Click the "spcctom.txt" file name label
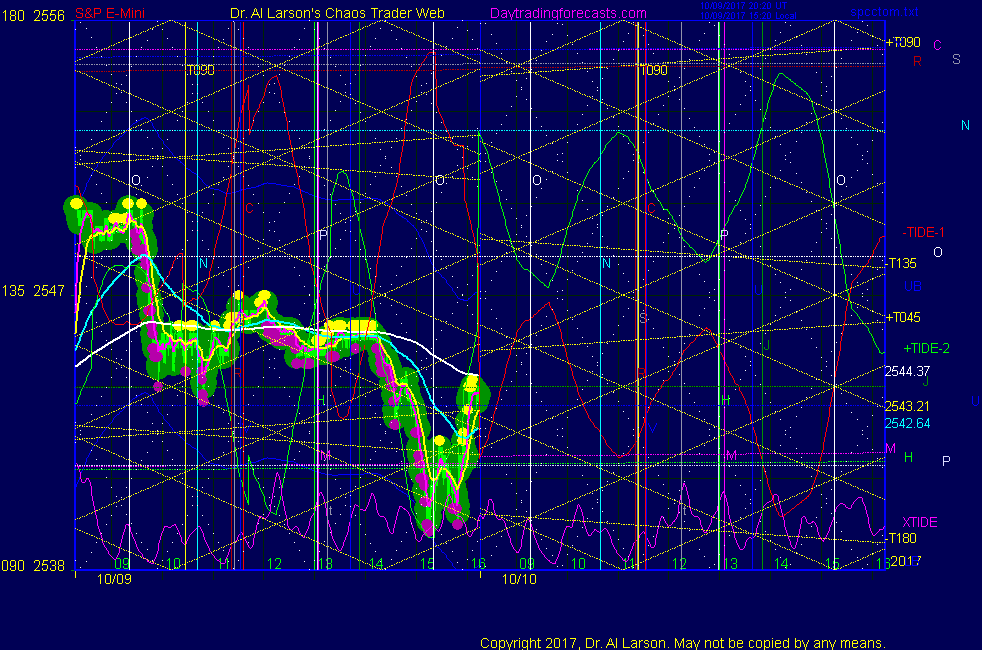The width and height of the screenshot is (982, 650). 884,11
